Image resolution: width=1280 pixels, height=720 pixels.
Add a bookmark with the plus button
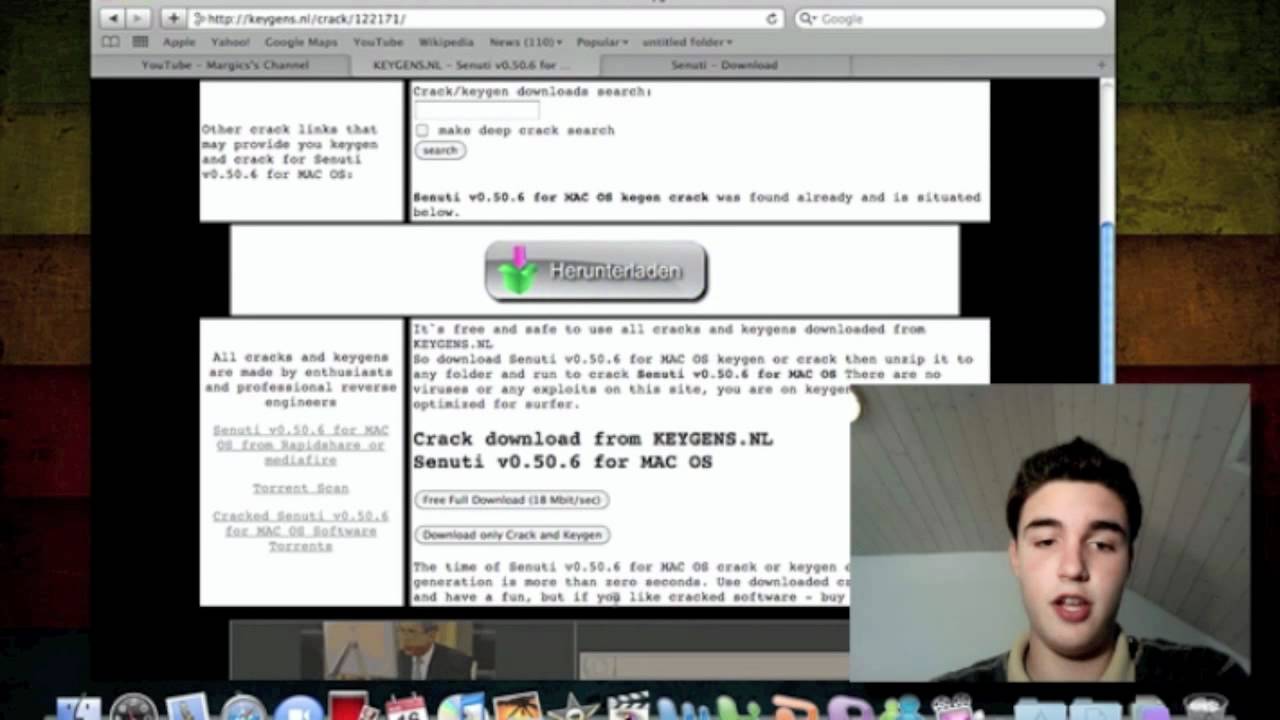point(172,19)
